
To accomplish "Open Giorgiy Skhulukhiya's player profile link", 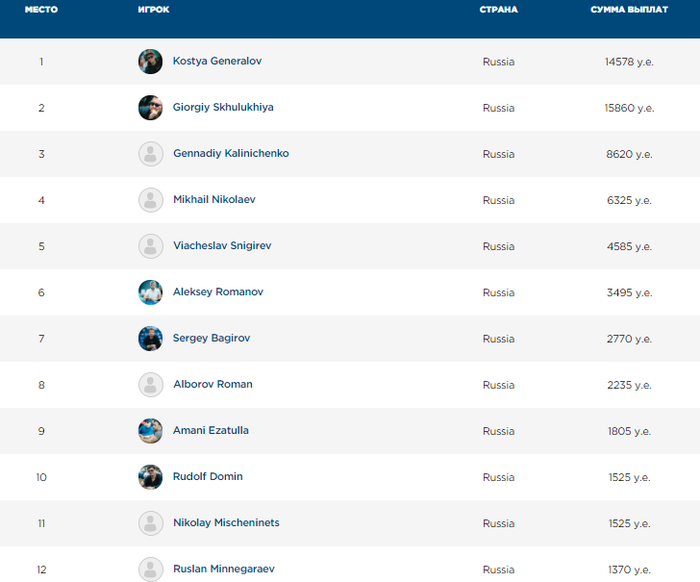I will pyautogui.click(x=223, y=108).
